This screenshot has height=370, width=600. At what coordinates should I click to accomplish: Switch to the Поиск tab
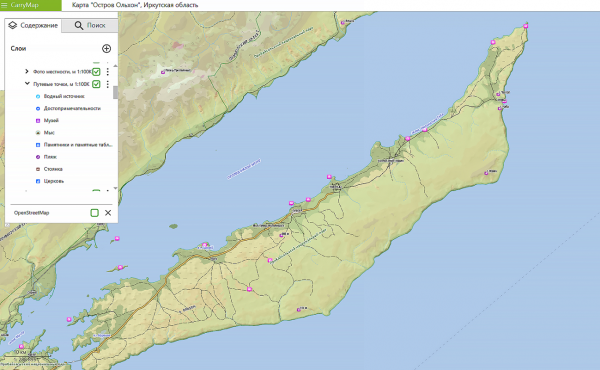click(90, 25)
